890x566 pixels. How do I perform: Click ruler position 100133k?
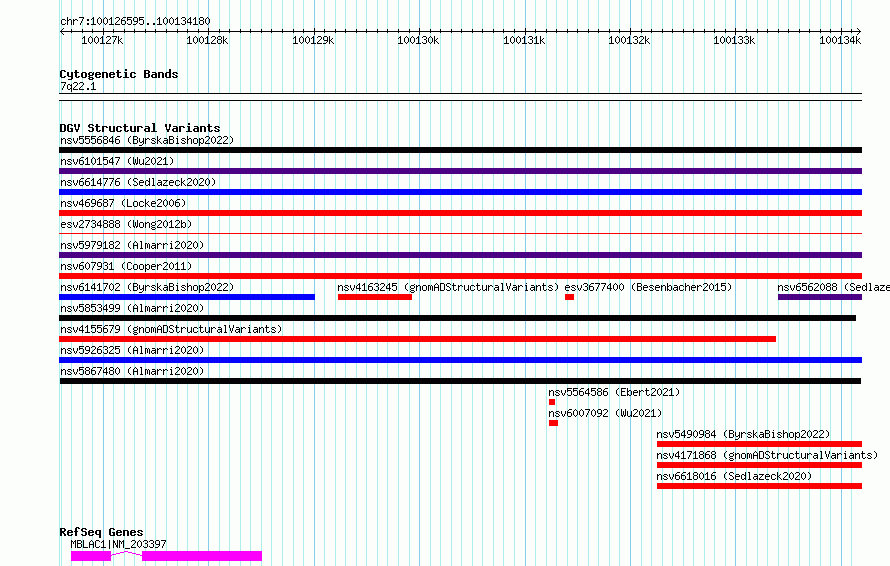(x=734, y=40)
